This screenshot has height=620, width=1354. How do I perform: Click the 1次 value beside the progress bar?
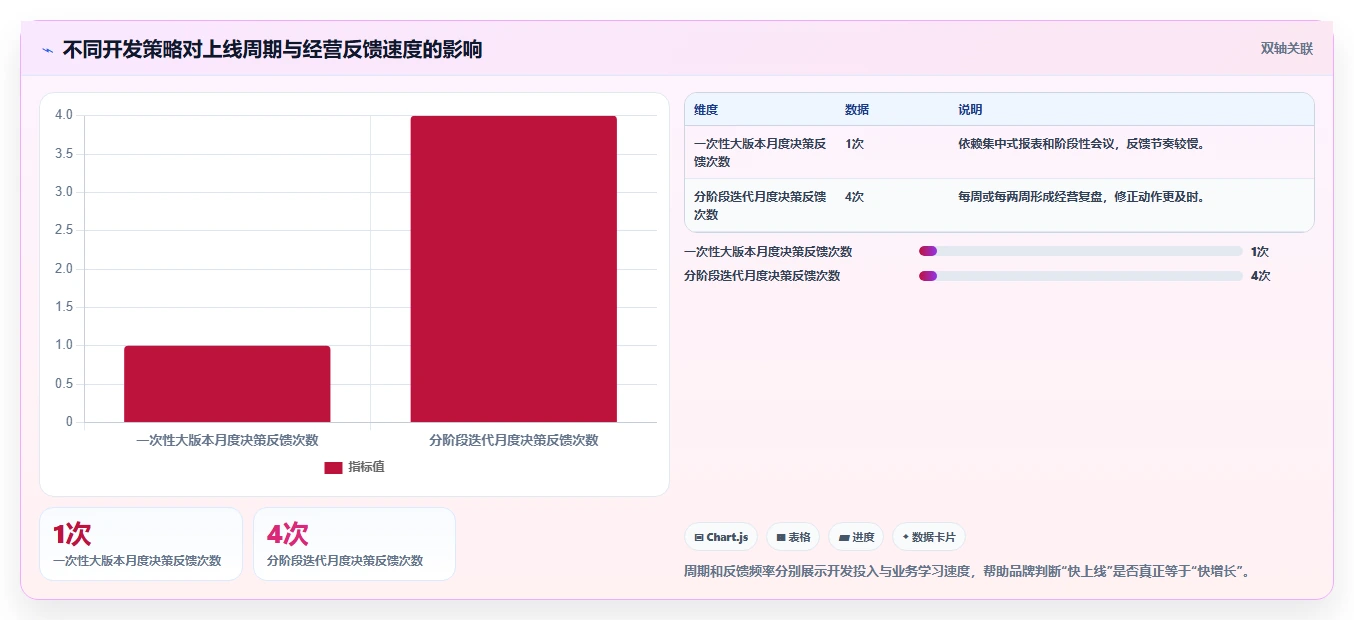1260,252
